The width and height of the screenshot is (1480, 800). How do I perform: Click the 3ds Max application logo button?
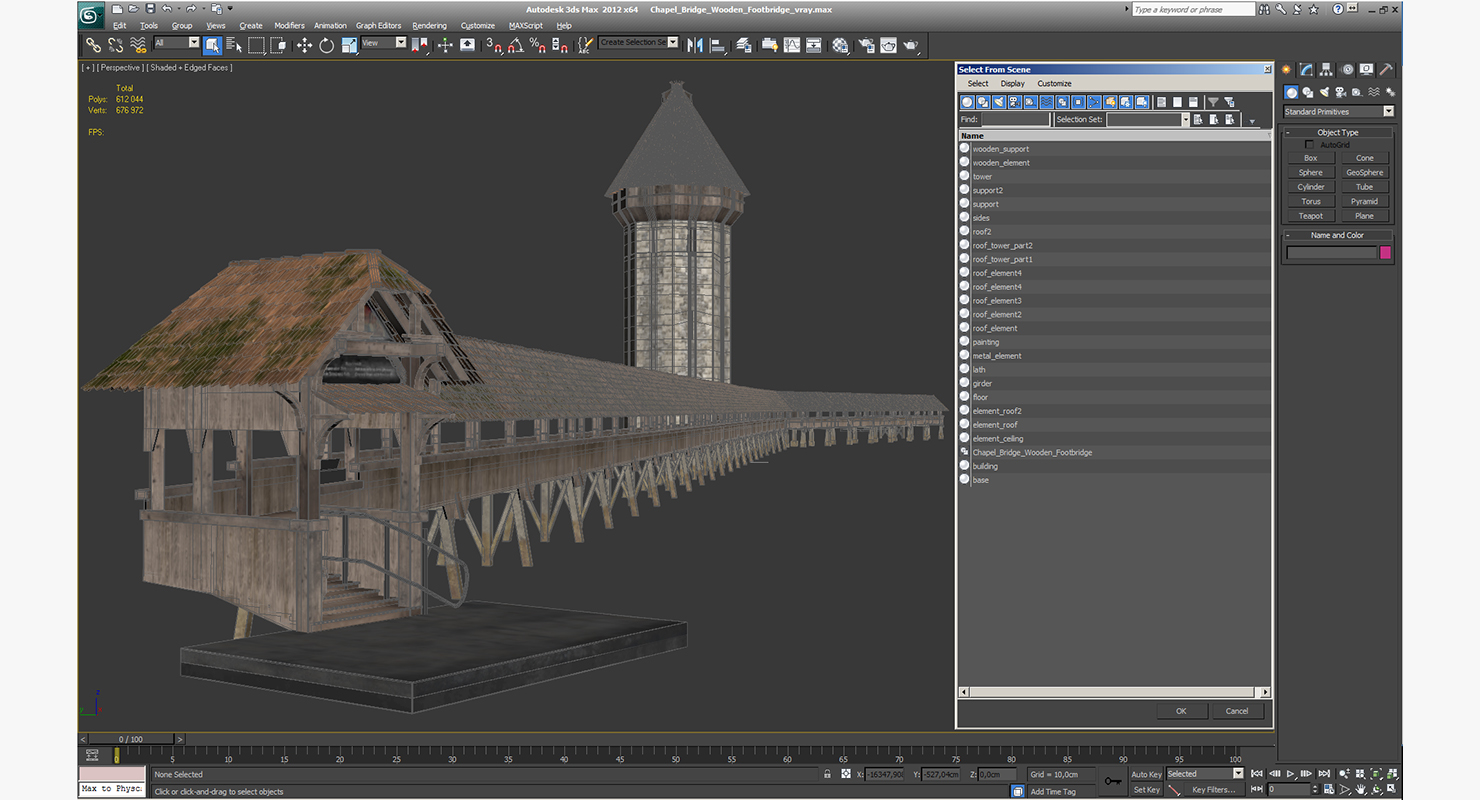91,14
